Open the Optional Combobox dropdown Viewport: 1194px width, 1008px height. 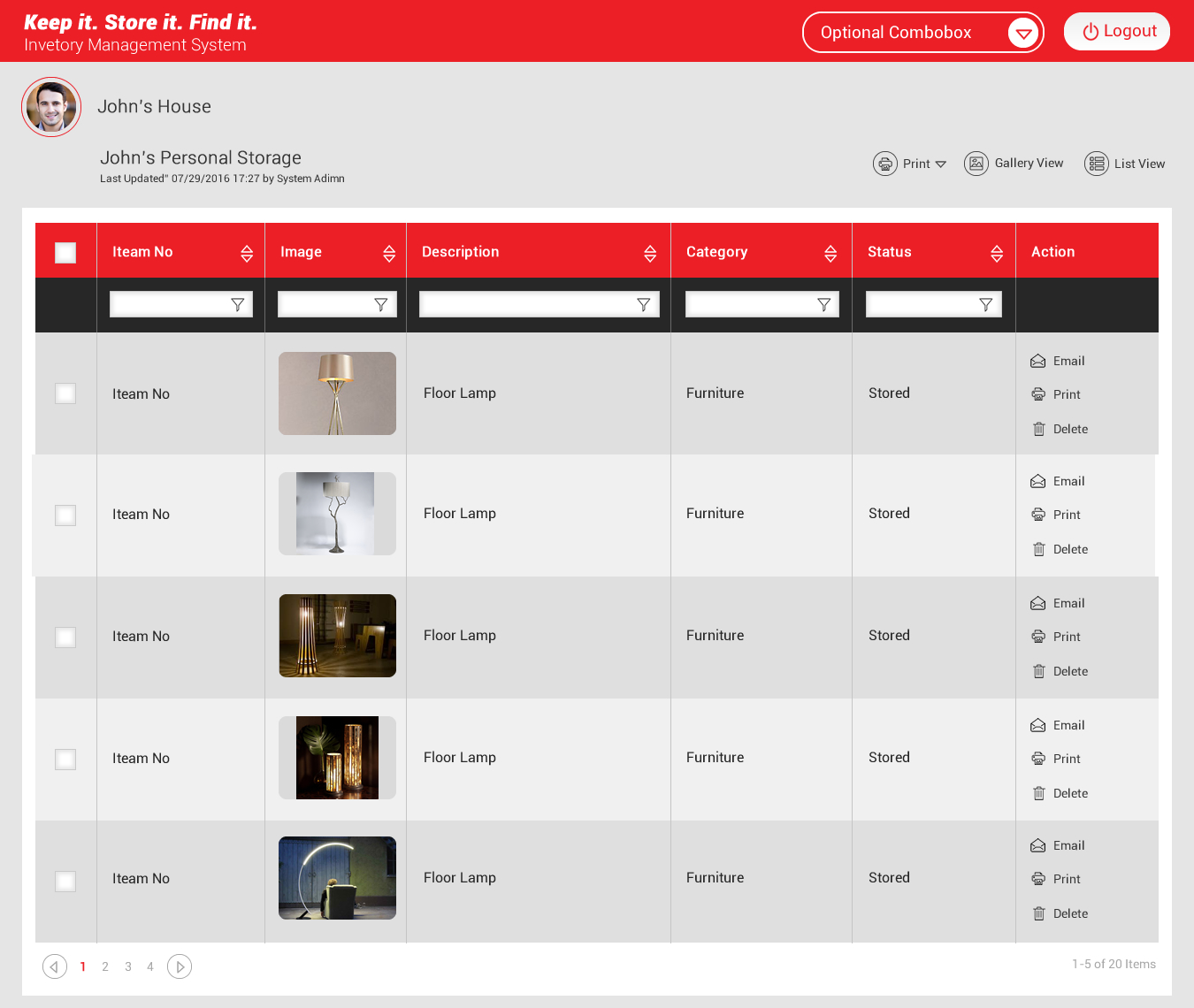[x=1023, y=34]
